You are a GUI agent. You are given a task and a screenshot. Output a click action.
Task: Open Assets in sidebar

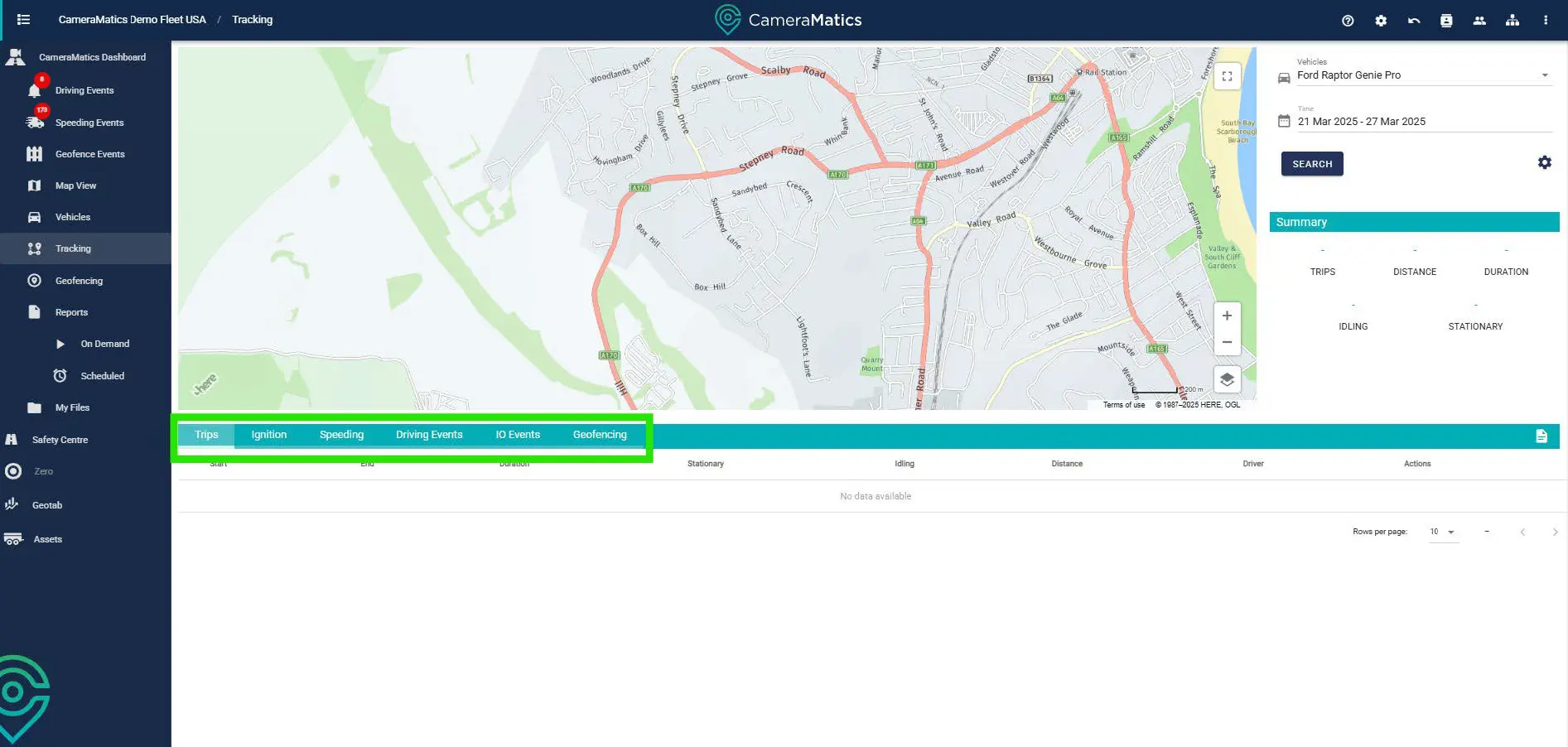[x=85, y=539]
